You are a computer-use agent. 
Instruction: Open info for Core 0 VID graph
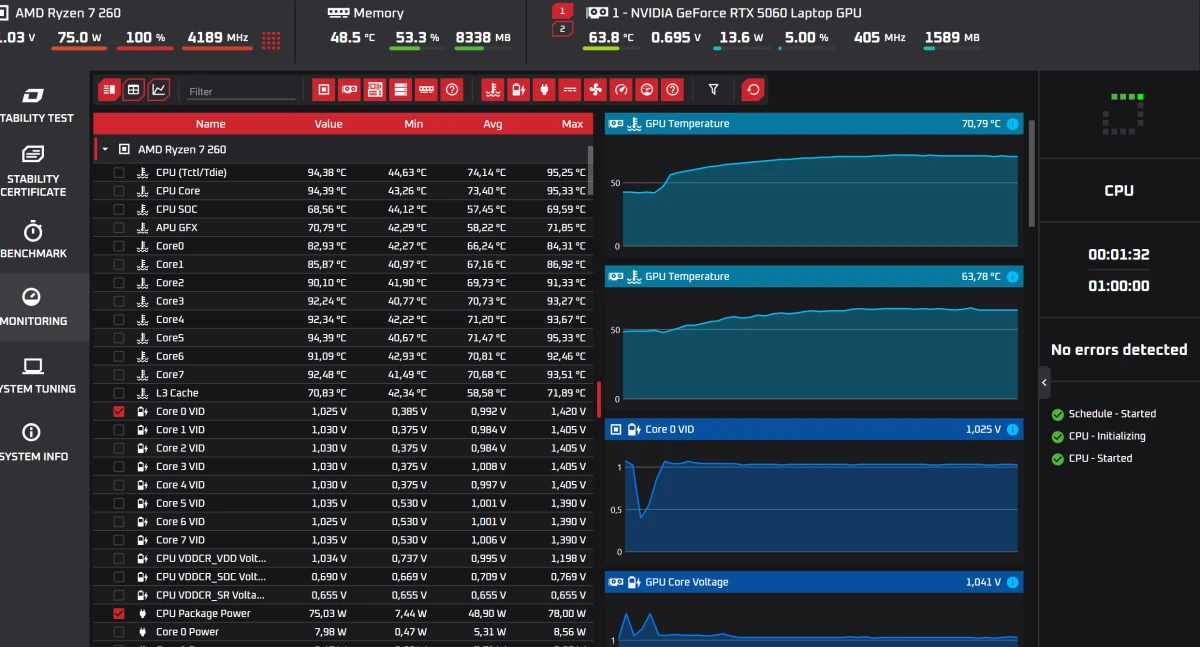click(x=1012, y=430)
